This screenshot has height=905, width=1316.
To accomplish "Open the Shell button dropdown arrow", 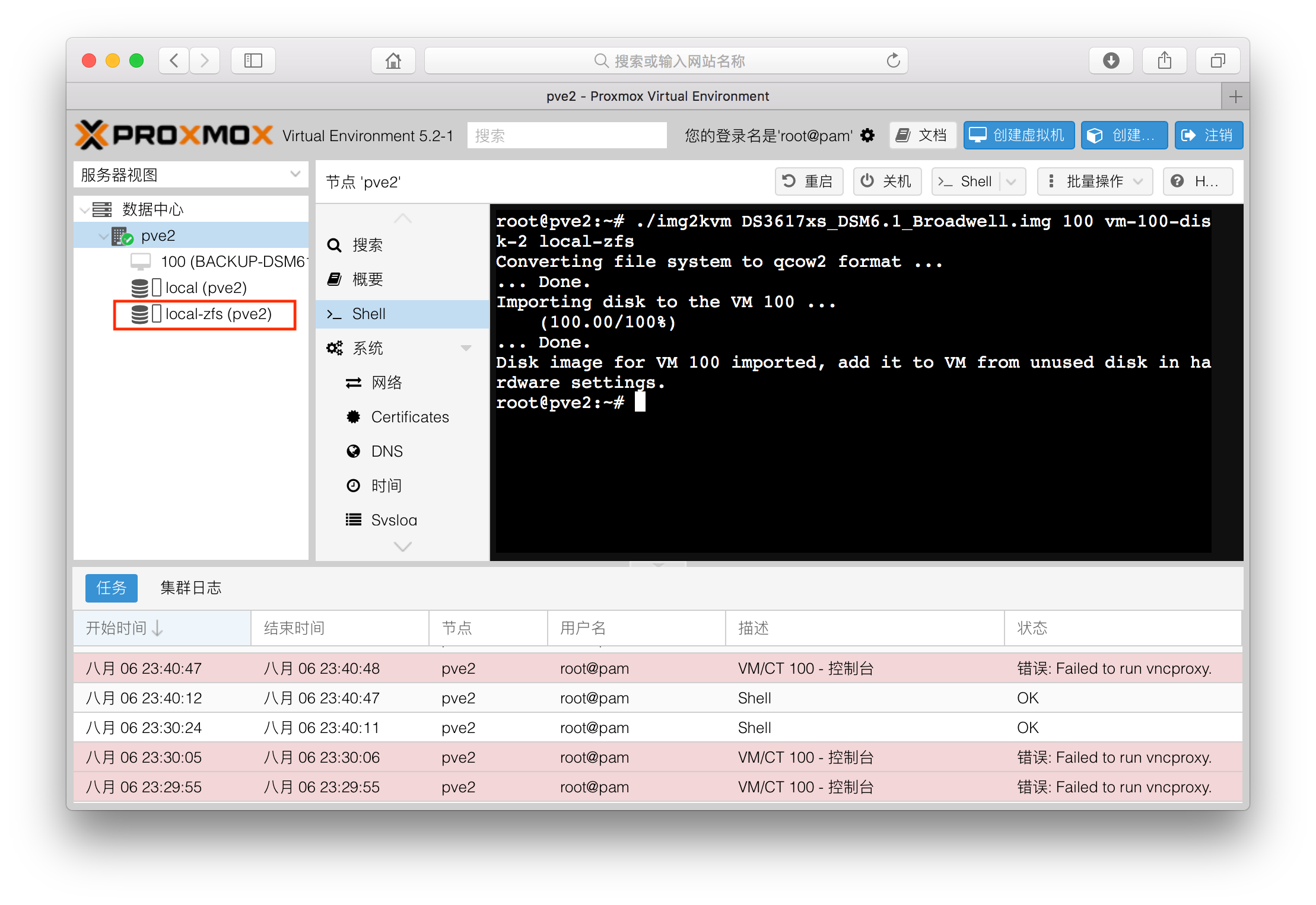I will [x=1012, y=181].
